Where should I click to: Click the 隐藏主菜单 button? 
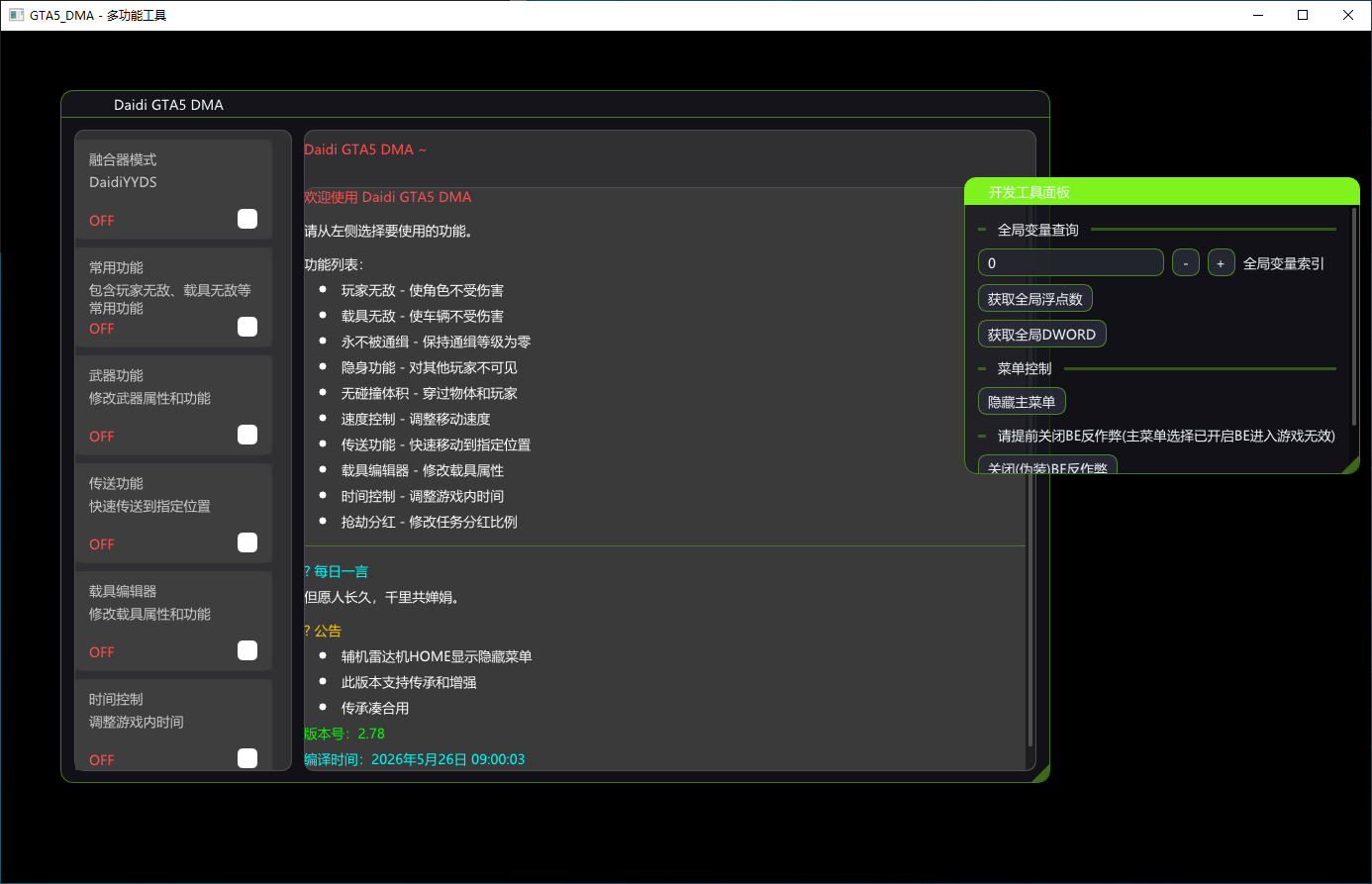(1022, 402)
